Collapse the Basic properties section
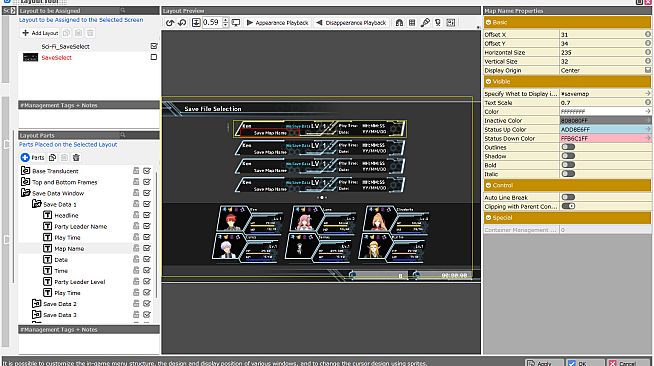Screen dimensions: 654x366 [x=488, y=22]
